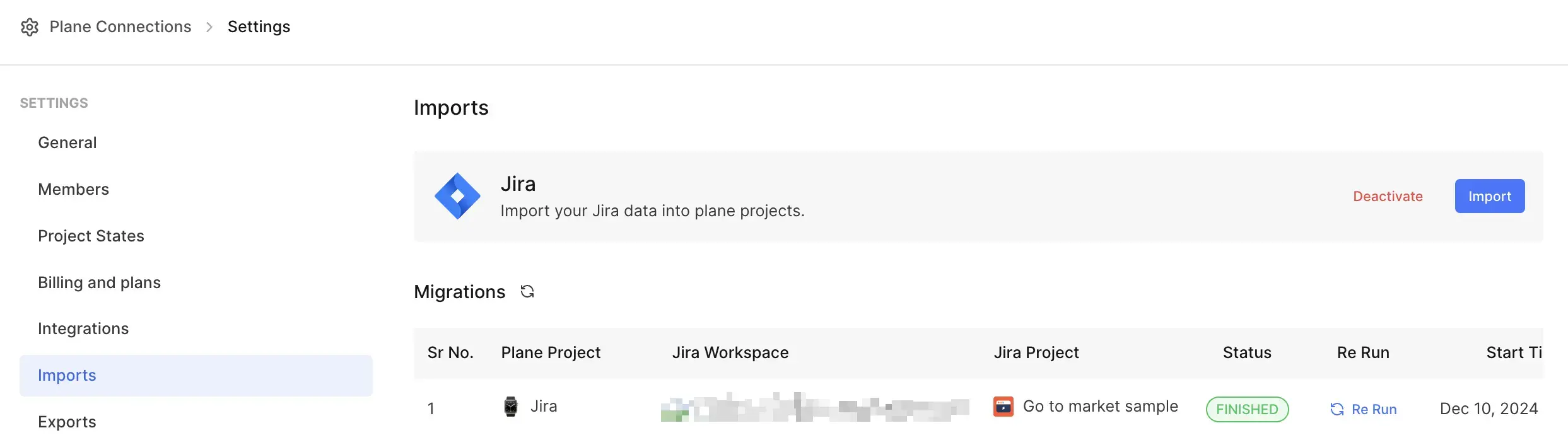Click the breadcrumb chevron separator
This screenshot has width=1568, height=440.
pos(209,27)
